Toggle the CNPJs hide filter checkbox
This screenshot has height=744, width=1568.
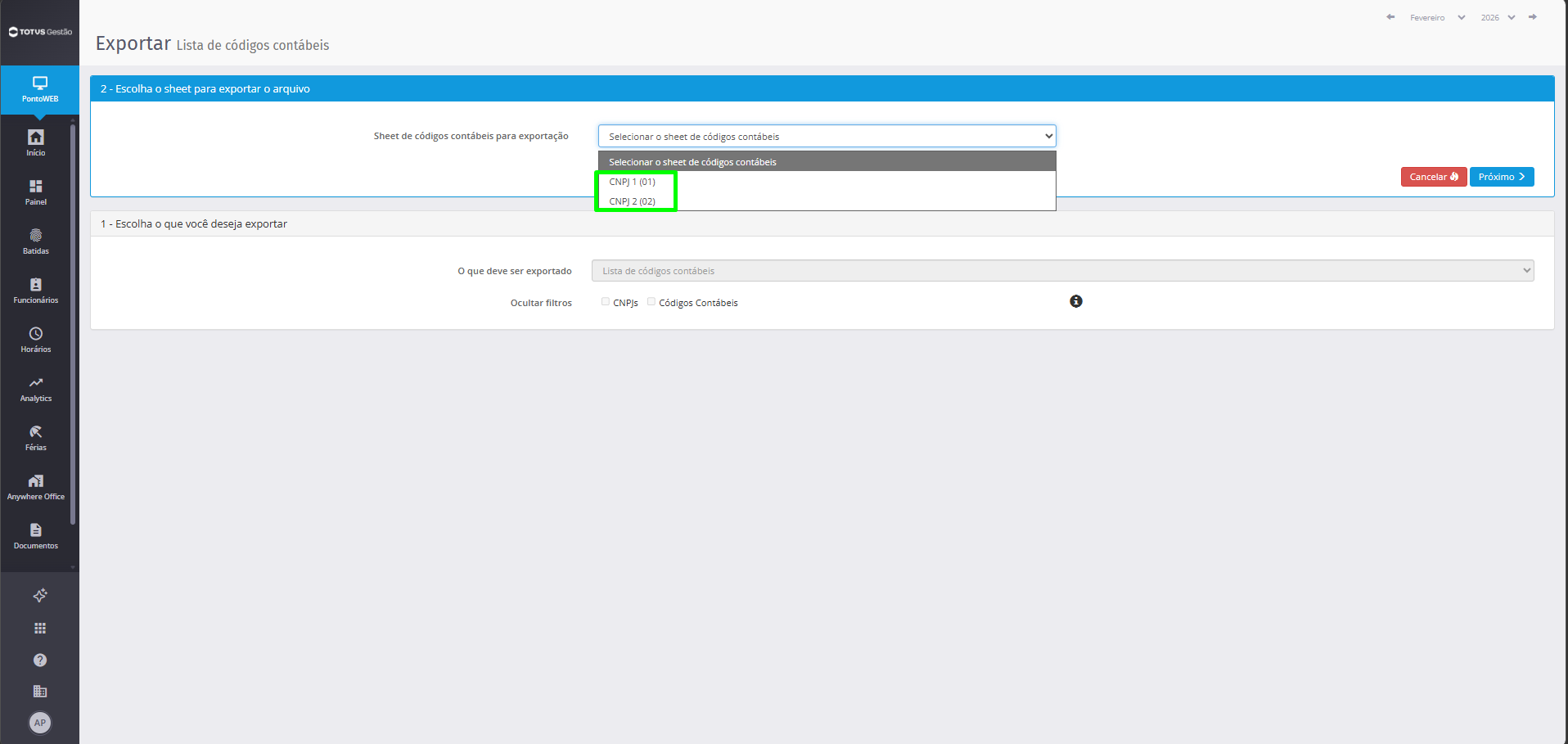pyautogui.click(x=606, y=301)
